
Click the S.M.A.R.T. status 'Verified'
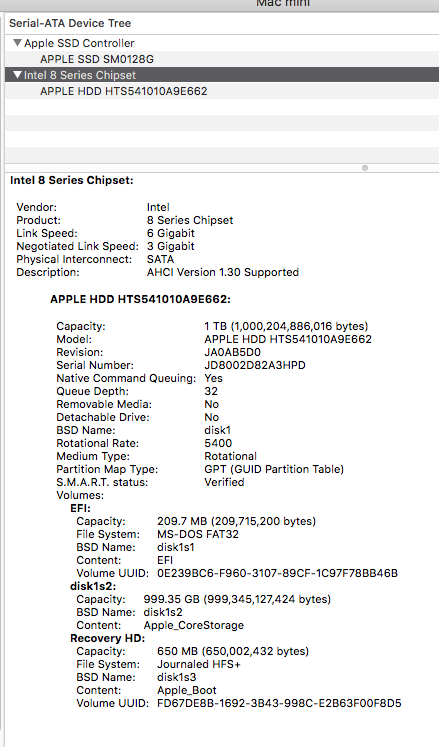coord(224,482)
